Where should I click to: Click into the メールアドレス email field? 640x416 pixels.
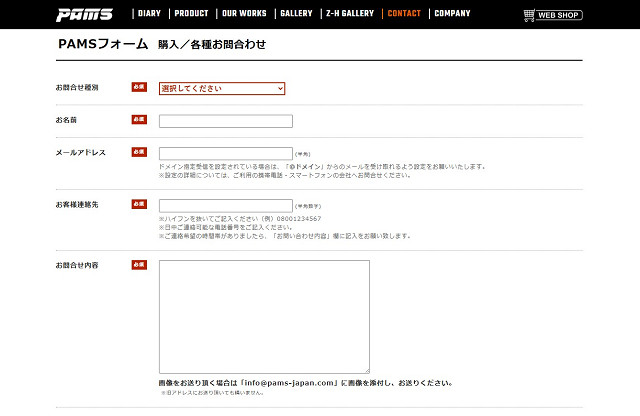click(x=225, y=153)
